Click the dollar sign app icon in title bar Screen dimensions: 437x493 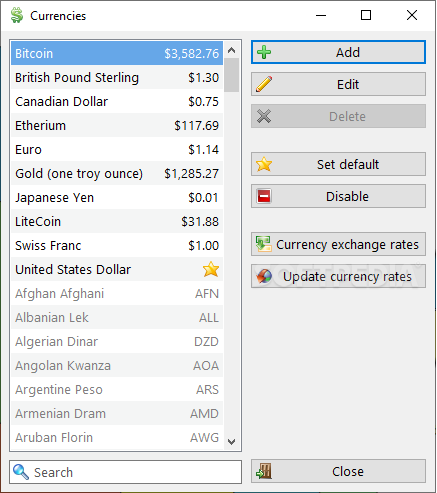click(x=16, y=15)
